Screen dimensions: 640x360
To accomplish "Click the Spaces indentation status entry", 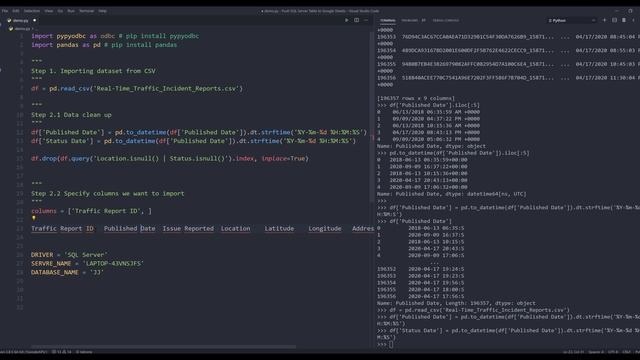I will [596, 352].
